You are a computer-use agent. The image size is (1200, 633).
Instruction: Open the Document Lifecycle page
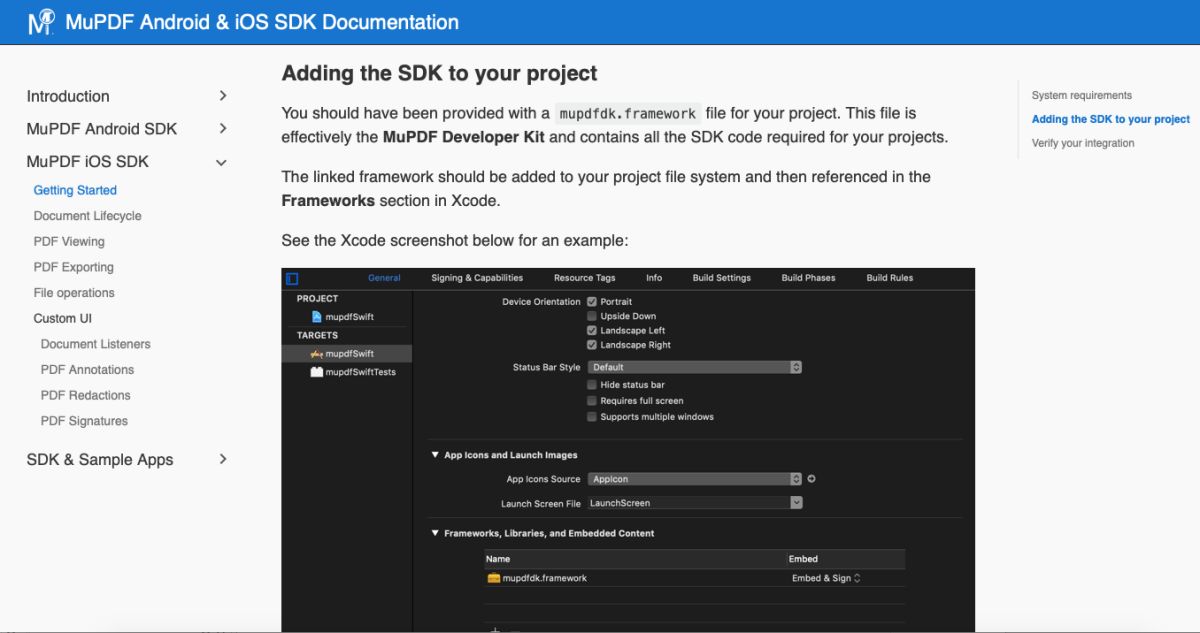pyautogui.click(x=88, y=216)
